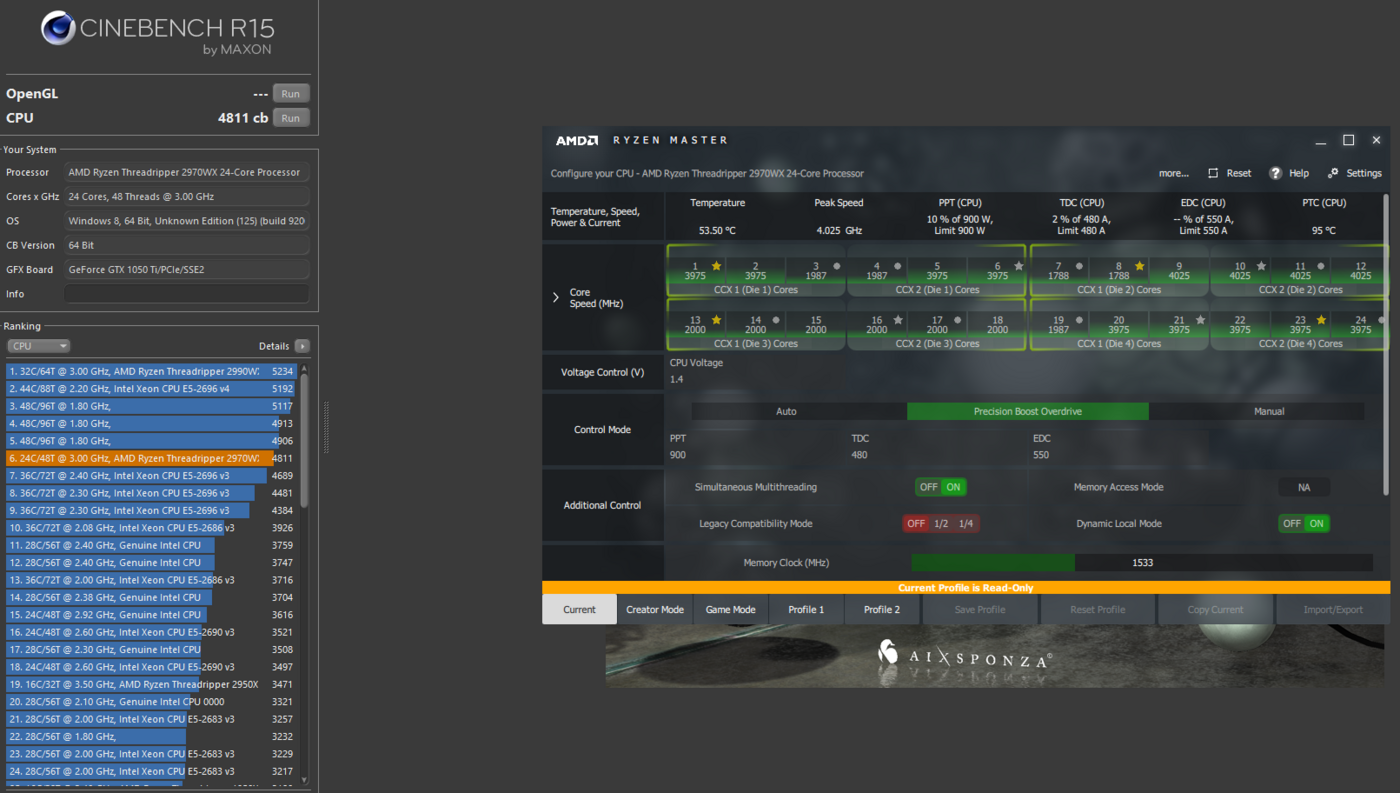Switch to the Game Mode tab
Viewport: 1400px width, 793px height.
pos(731,609)
